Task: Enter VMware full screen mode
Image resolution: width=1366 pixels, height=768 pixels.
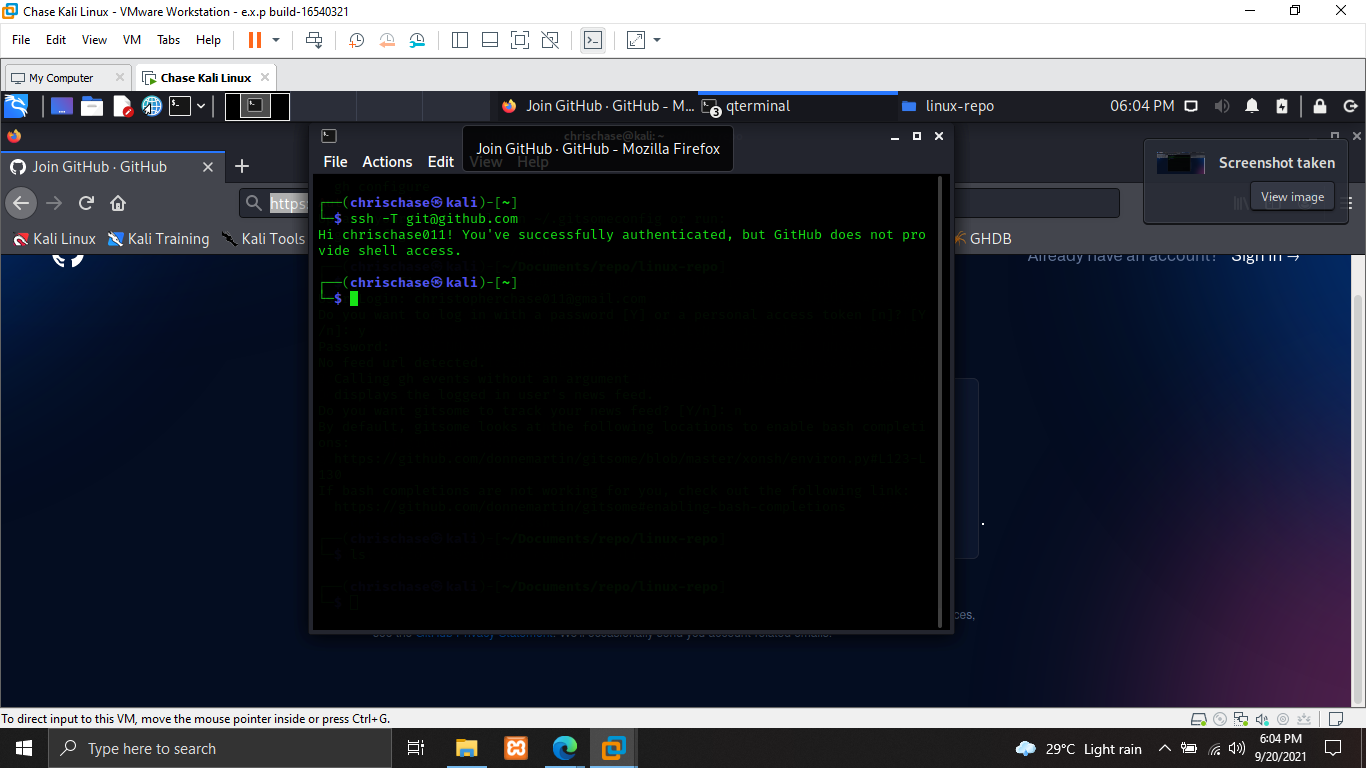Action: (x=520, y=40)
